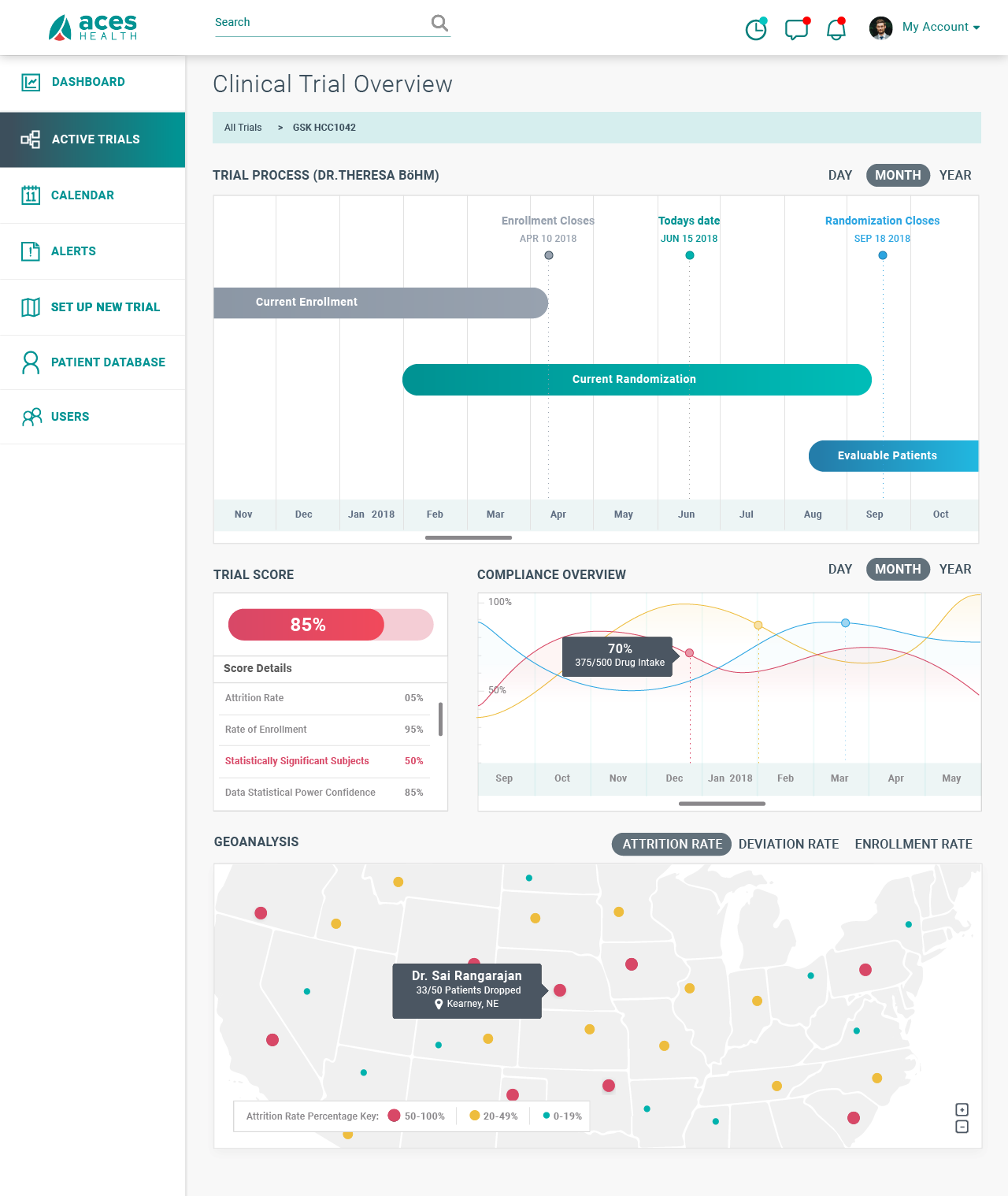Viewport: 1008px width, 1196px height.
Task: Set Compliance Overview to YEAR view
Action: (954, 569)
